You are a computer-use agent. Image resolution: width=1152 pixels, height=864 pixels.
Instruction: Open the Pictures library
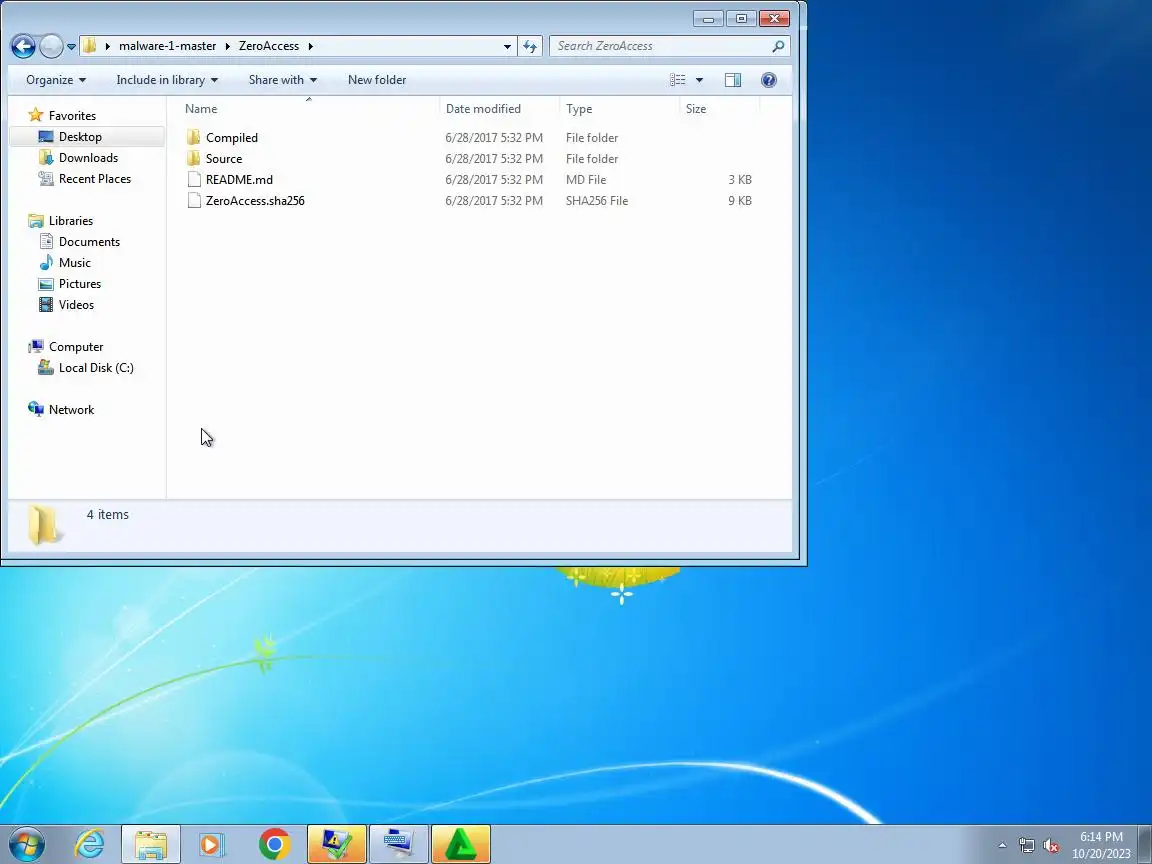click(x=79, y=284)
